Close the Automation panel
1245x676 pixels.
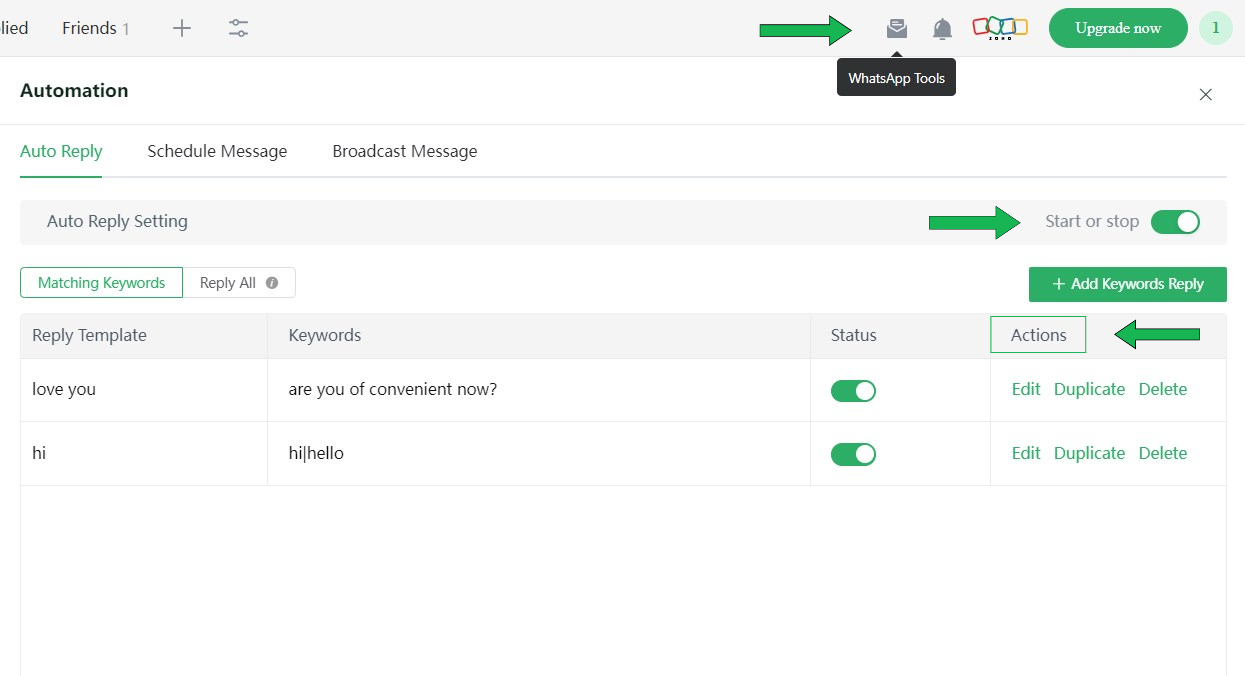(x=1205, y=95)
